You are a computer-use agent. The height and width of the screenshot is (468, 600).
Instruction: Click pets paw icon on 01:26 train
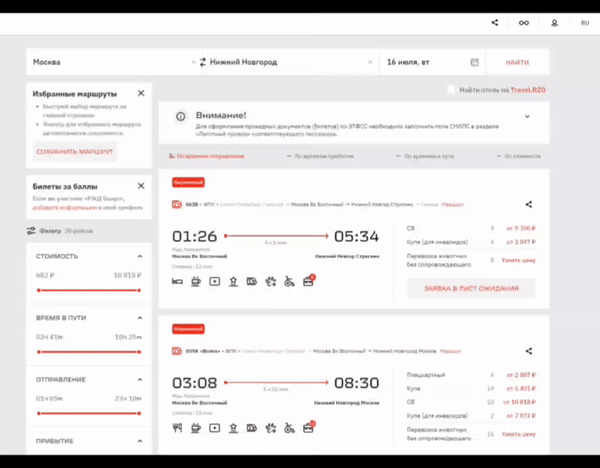point(271,282)
